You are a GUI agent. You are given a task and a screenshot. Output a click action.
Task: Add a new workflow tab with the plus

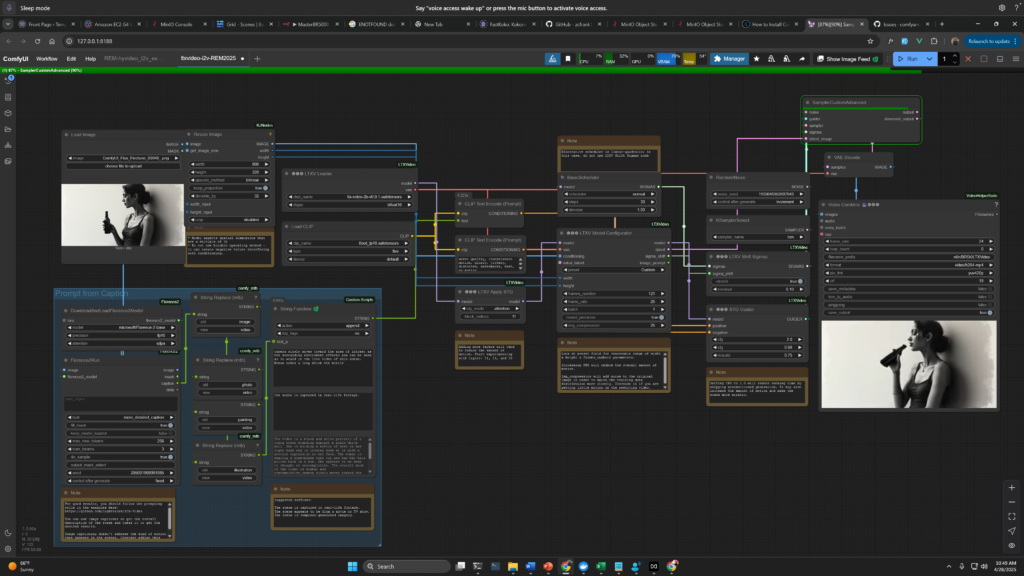click(257, 59)
